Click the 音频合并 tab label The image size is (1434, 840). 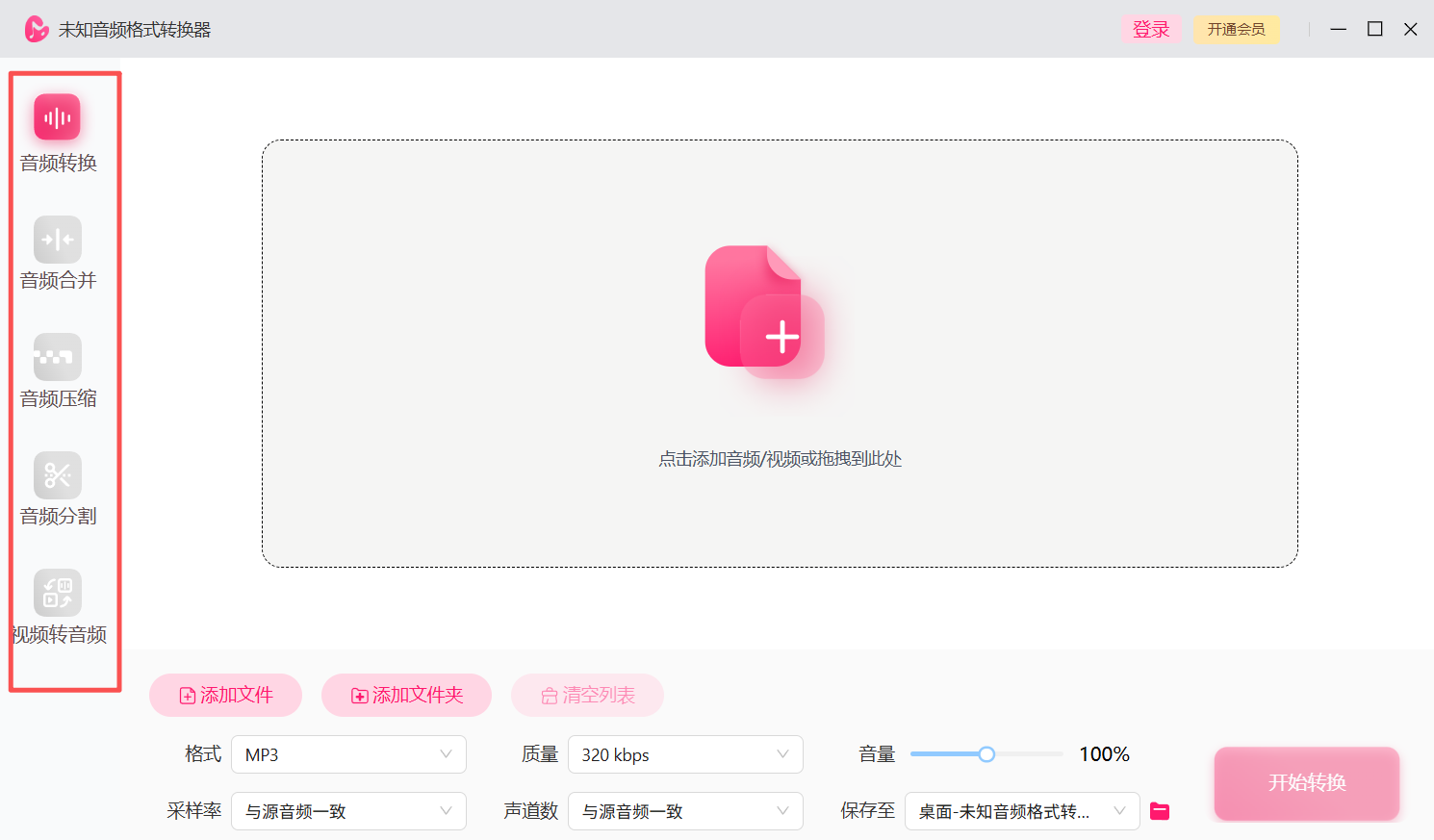point(59,280)
